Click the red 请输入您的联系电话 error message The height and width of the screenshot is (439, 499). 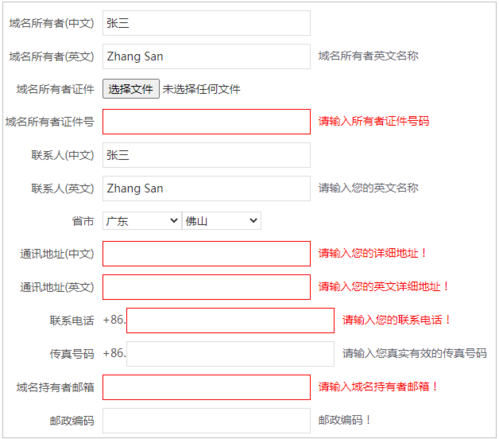coord(397,320)
